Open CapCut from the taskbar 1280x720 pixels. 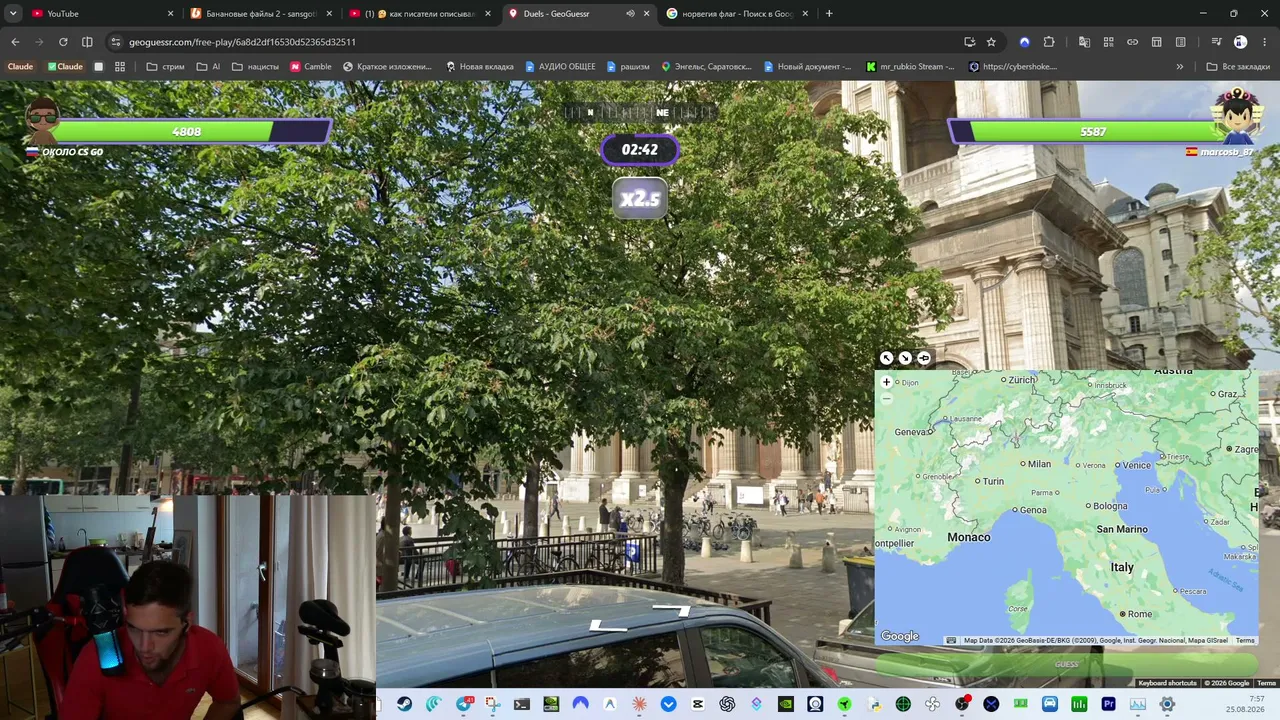(698, 704)
